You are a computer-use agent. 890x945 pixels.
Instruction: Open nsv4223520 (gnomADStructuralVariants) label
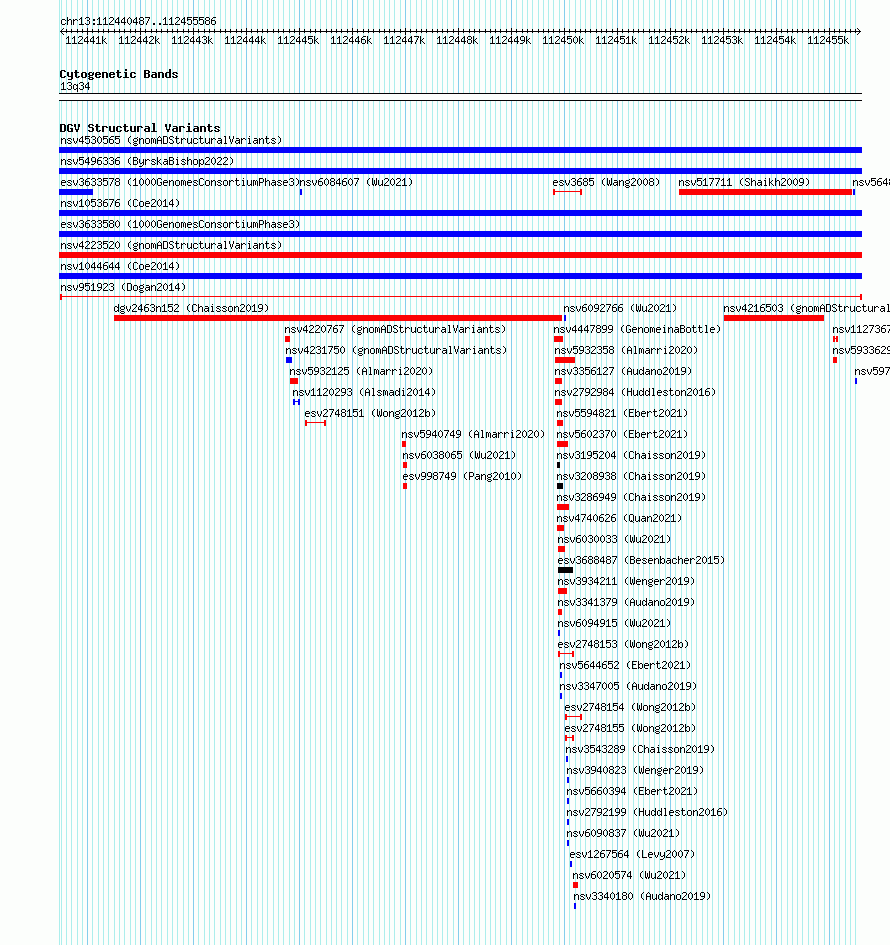[x=171, y=245]
